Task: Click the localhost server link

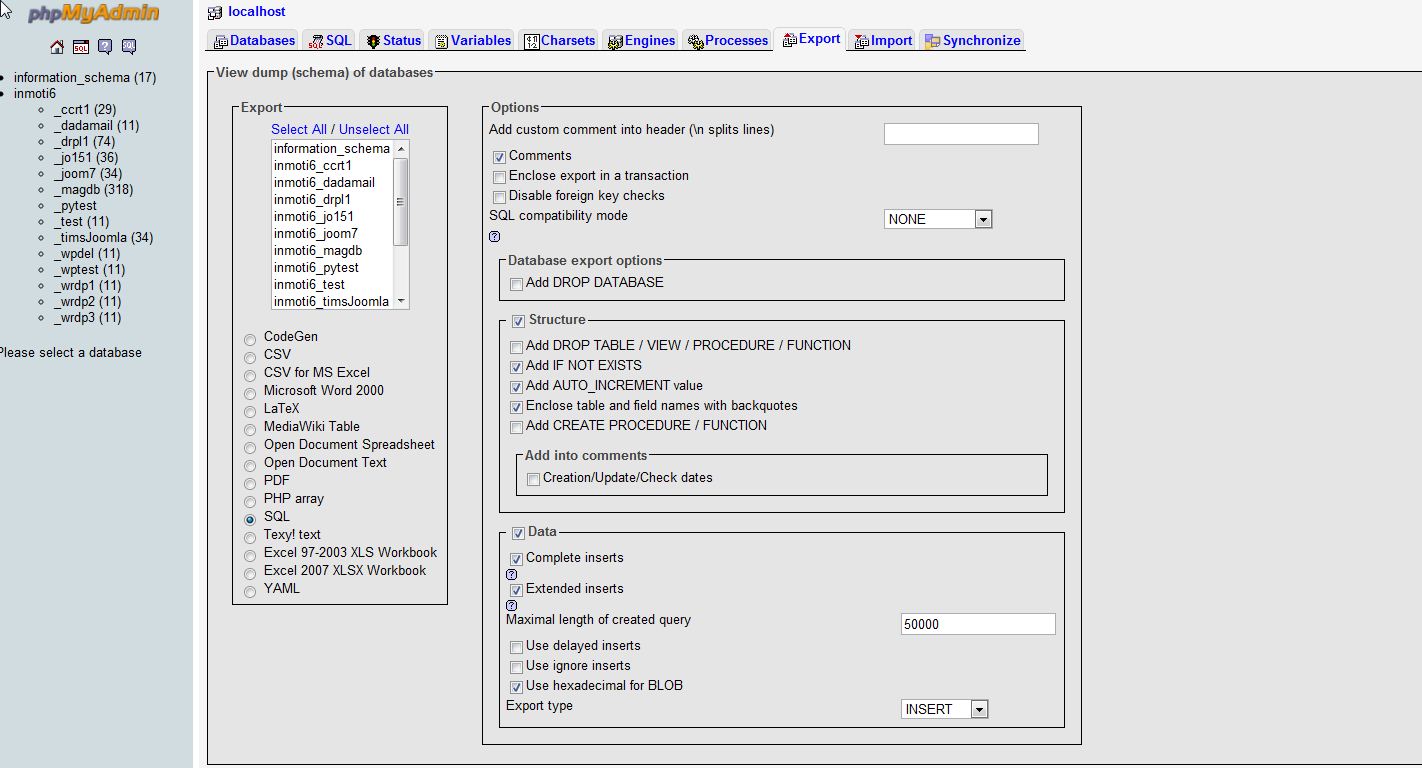Action: (257, 12)
